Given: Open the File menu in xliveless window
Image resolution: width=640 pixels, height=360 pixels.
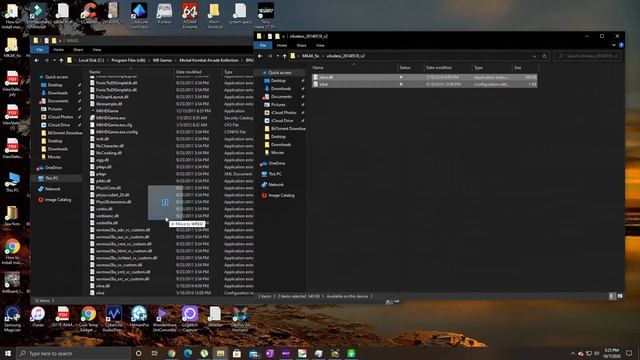Looking at the screenshot, I should click(263, 45).
